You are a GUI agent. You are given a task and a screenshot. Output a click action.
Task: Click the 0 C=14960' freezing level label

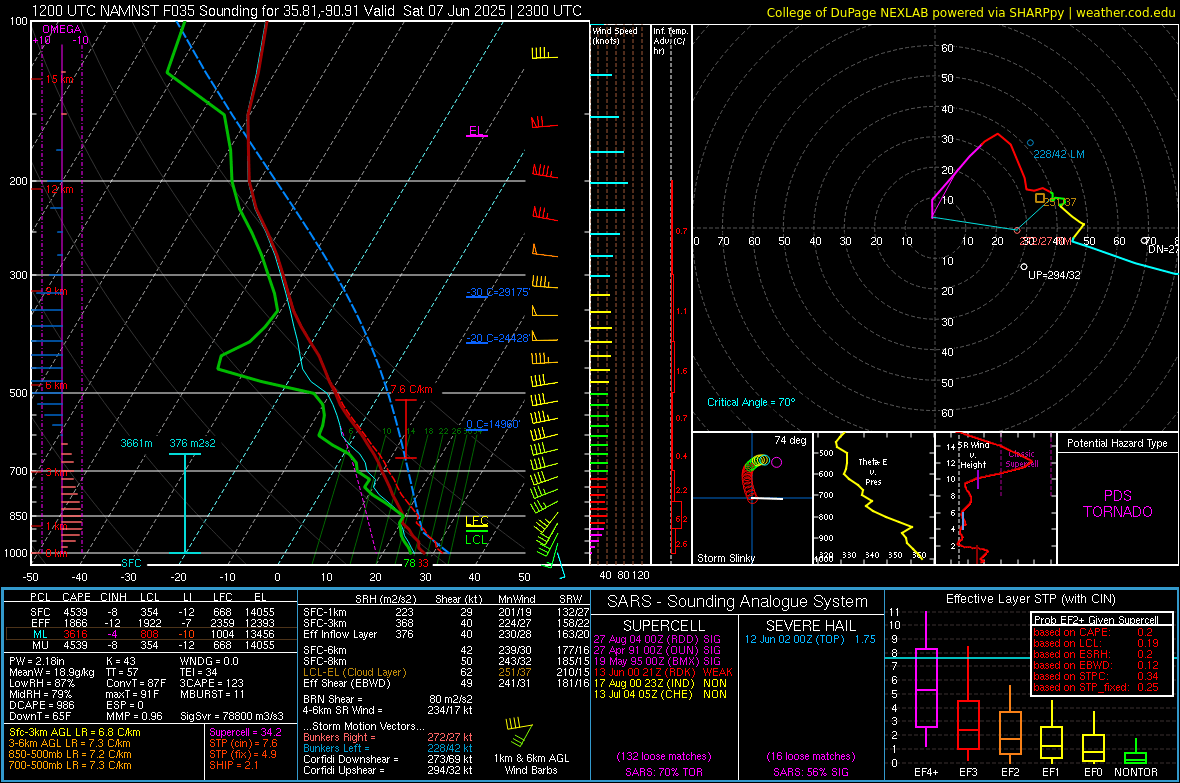(x=493, y=424)
